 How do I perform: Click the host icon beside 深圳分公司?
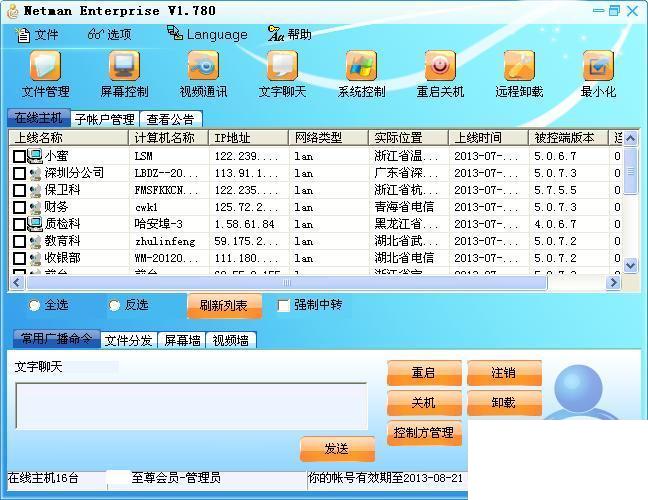pos(35,173)
